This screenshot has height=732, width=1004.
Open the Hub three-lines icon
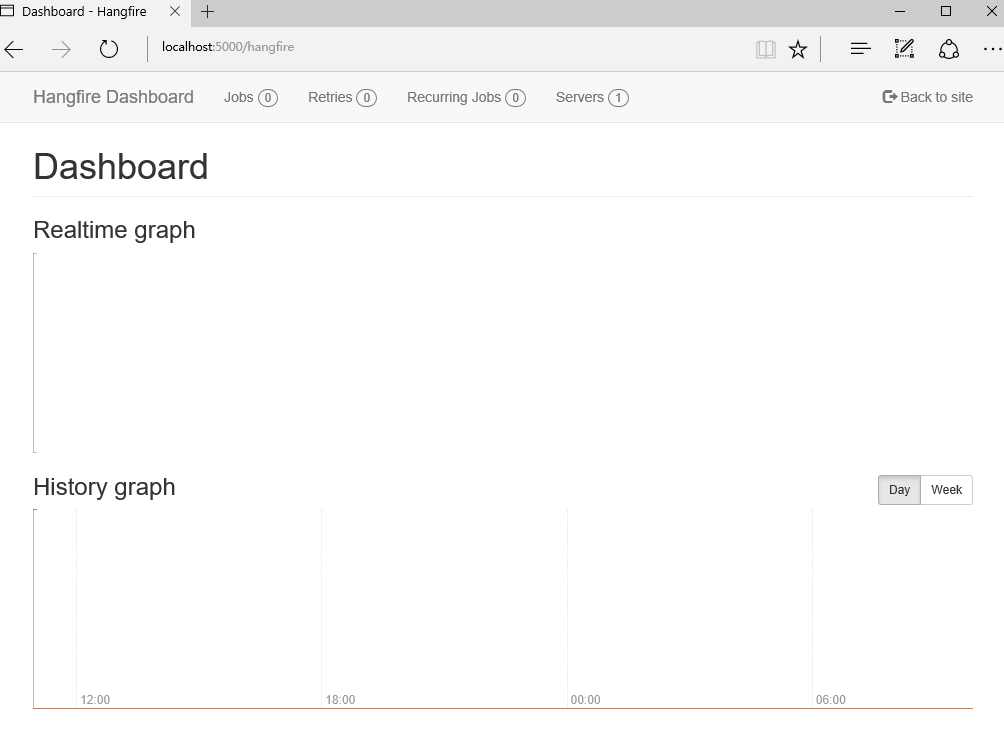(x=861, y=49)
